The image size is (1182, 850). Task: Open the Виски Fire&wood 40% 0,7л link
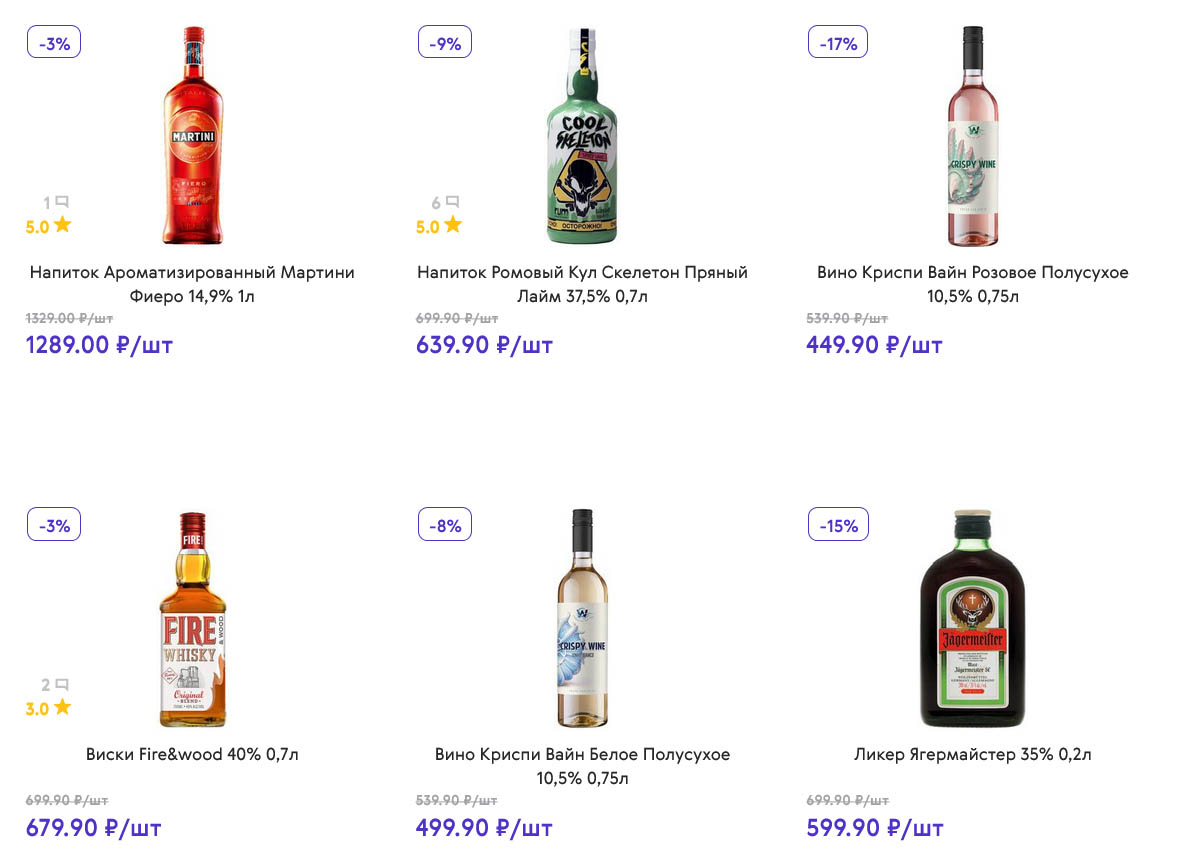click(192, 754)
